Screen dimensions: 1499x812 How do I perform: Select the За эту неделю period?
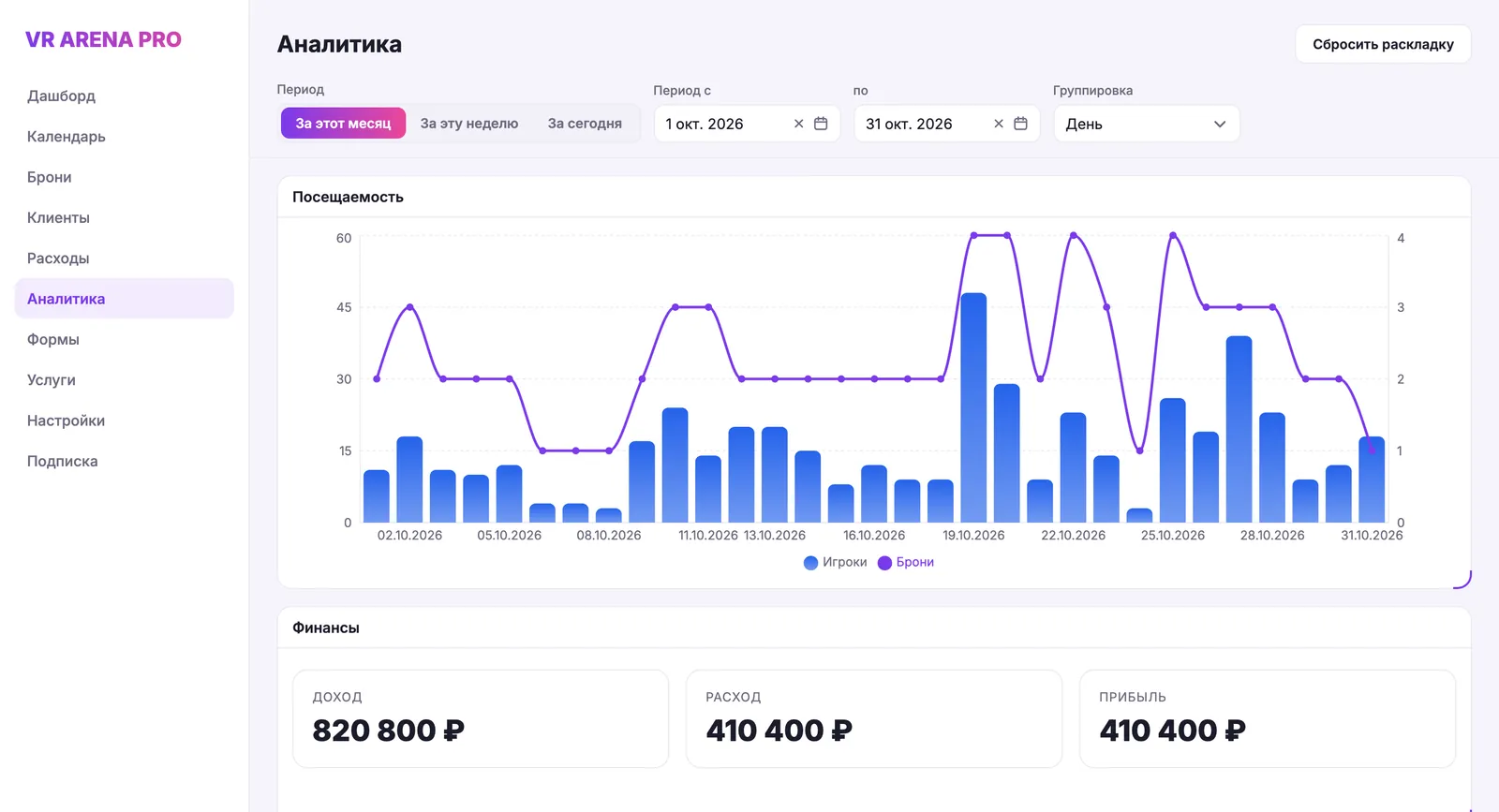click(469, 124)
